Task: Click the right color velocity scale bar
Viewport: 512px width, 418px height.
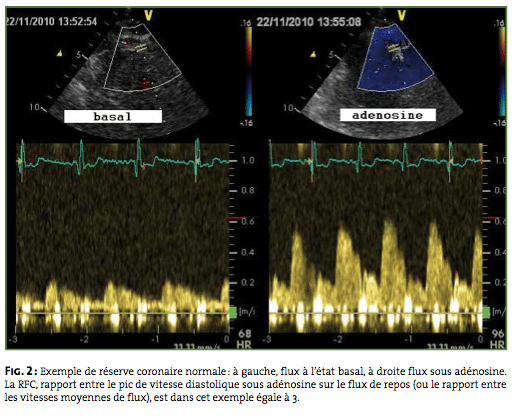Action: tap(502, 71)
